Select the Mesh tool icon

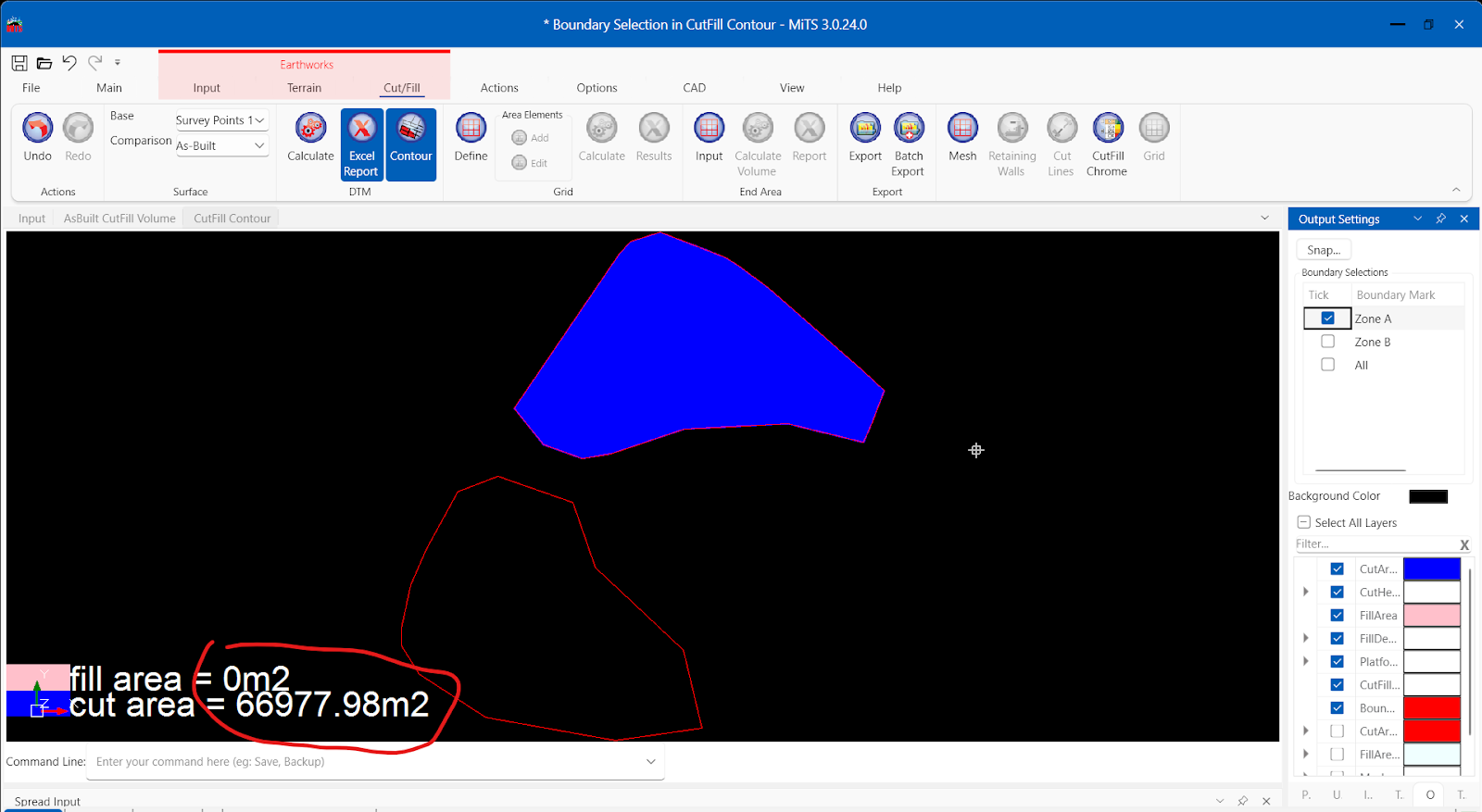click(962, 128)
